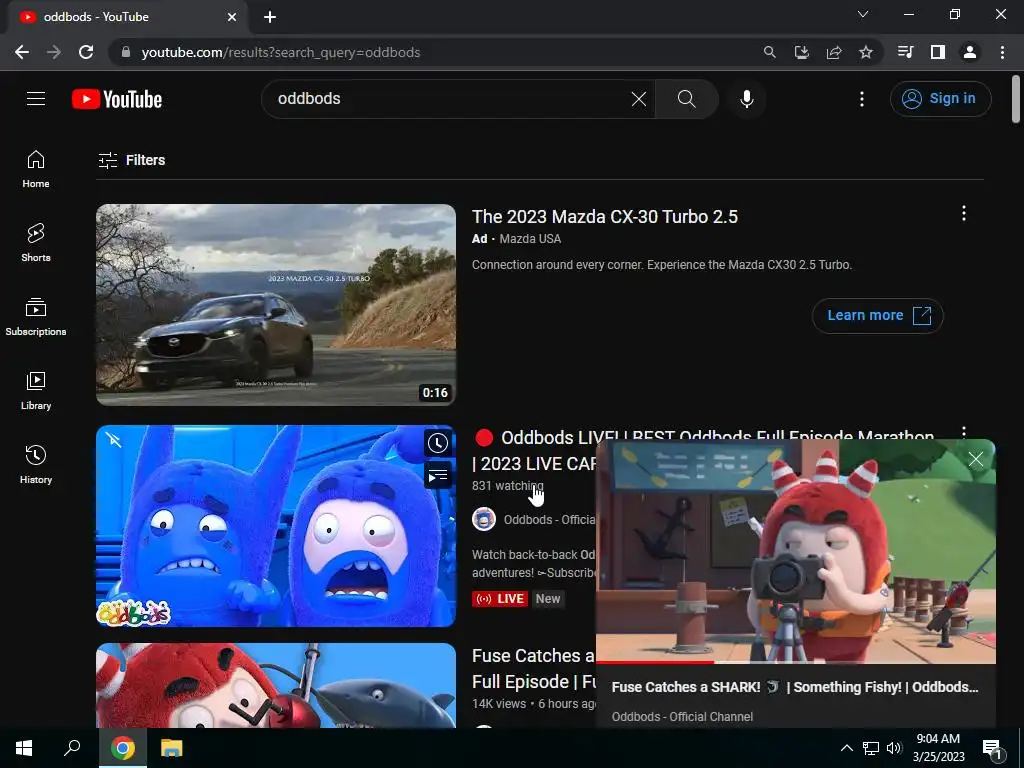Click the Oddbods channel avatar
Screen dimensions: 1024x768
[484, 520]
